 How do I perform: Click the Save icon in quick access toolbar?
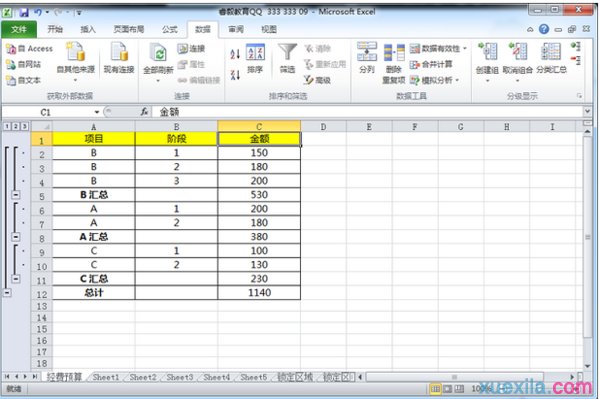tap(24, 12)
